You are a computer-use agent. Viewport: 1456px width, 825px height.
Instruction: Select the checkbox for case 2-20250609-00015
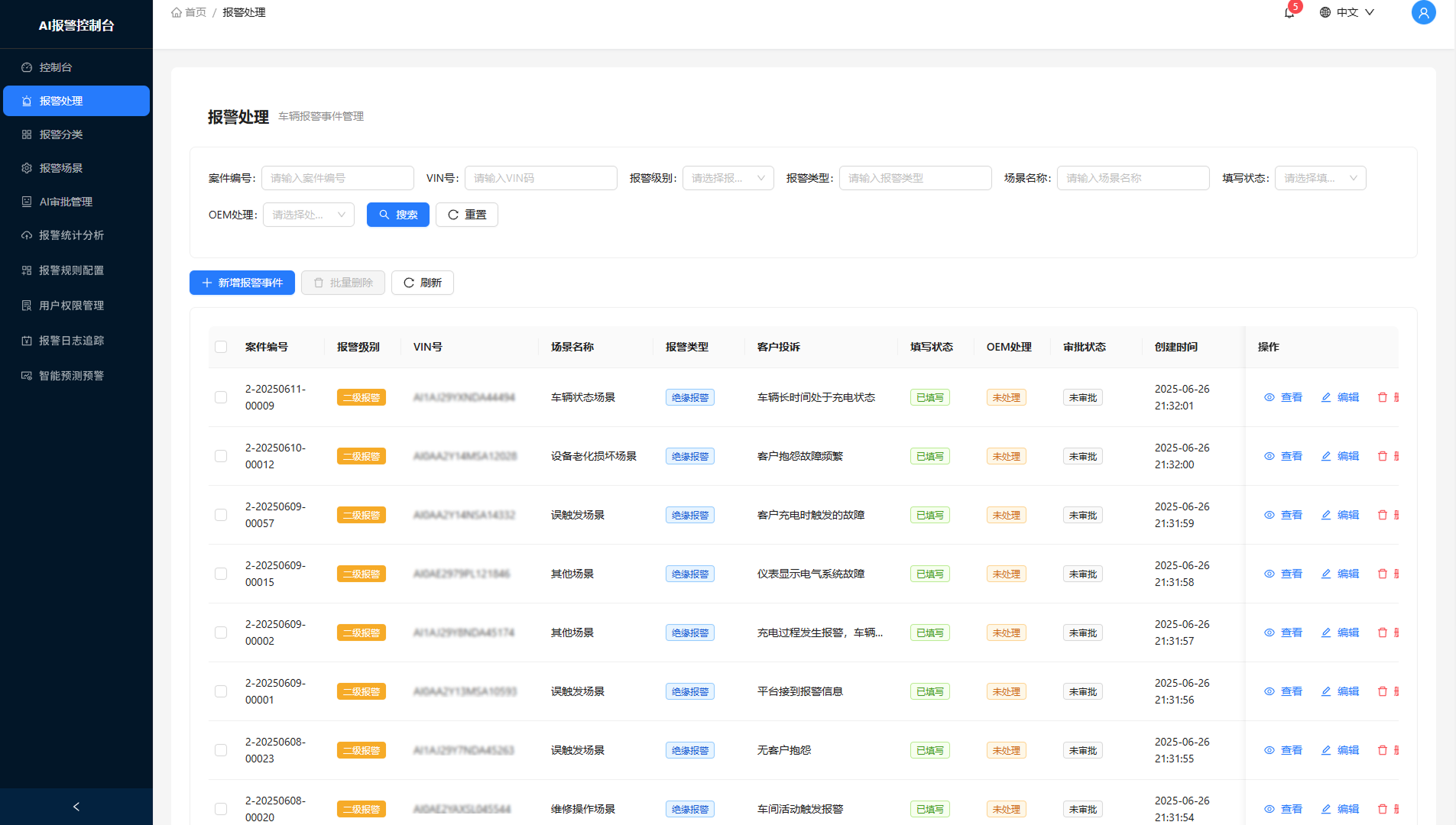click(221, 574)
